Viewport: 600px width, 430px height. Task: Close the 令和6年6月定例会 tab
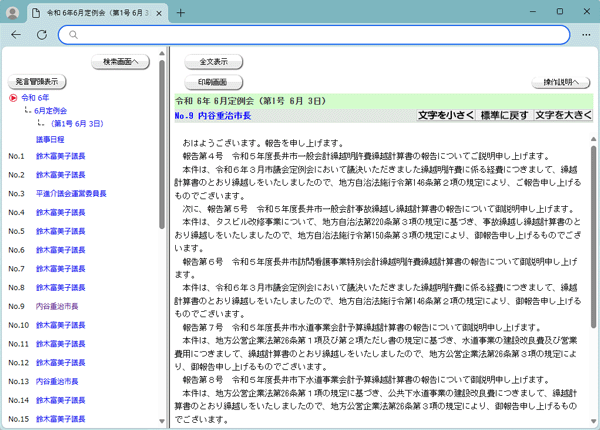tap(159, 13)
